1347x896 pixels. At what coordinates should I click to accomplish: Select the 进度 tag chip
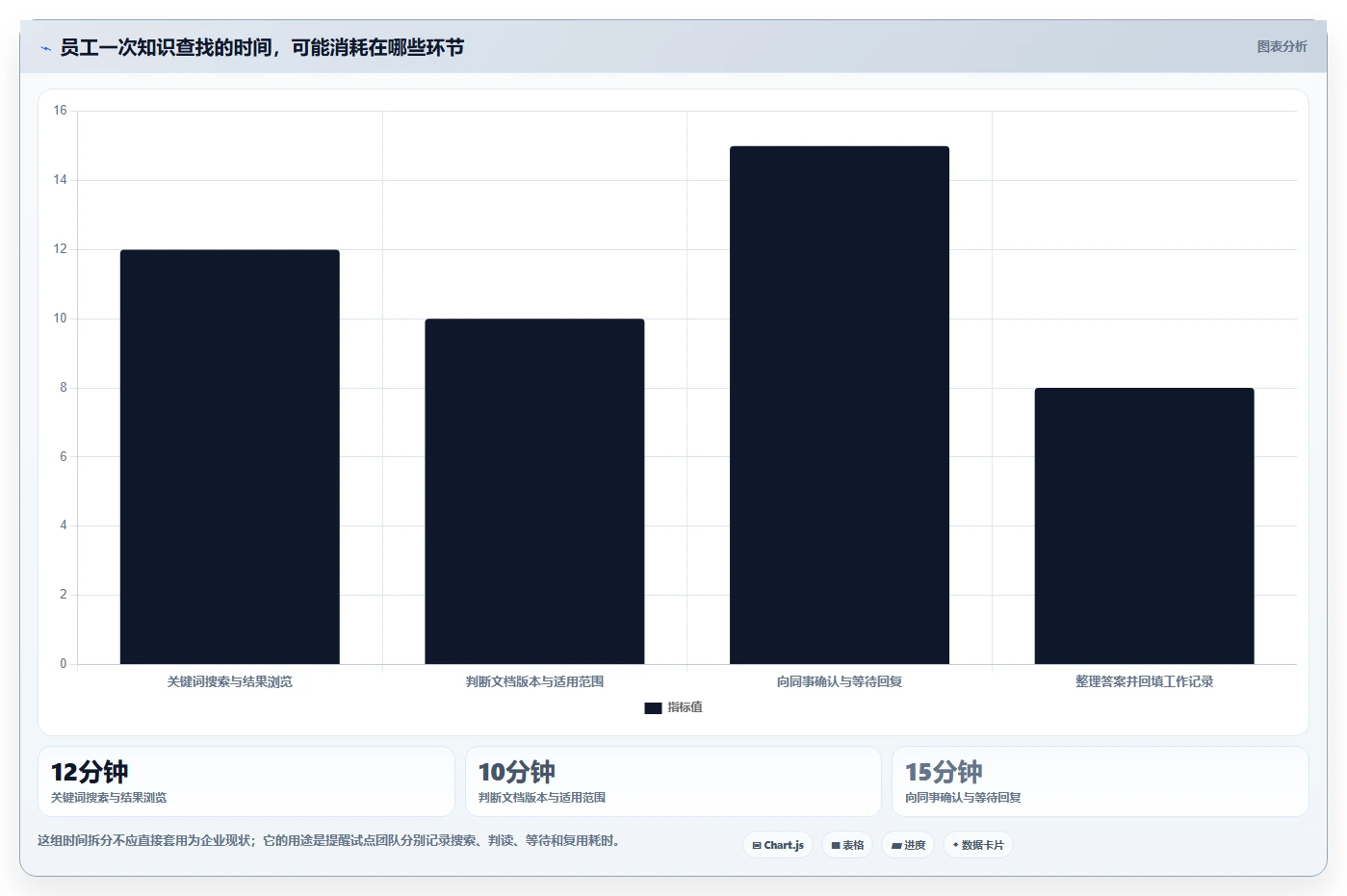tap(908, 845)
